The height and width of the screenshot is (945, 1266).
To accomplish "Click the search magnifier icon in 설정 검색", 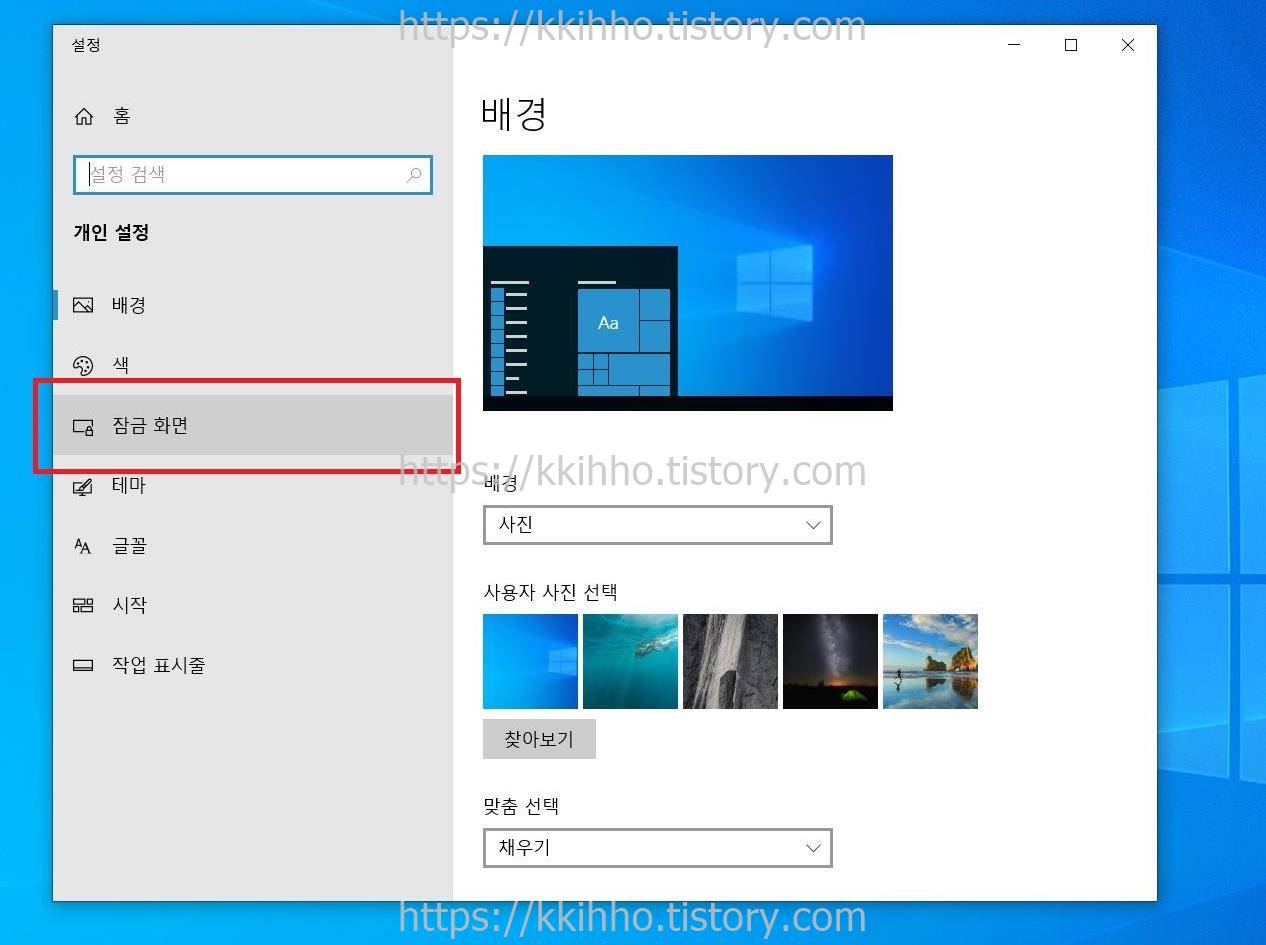I will pos(414,175).
